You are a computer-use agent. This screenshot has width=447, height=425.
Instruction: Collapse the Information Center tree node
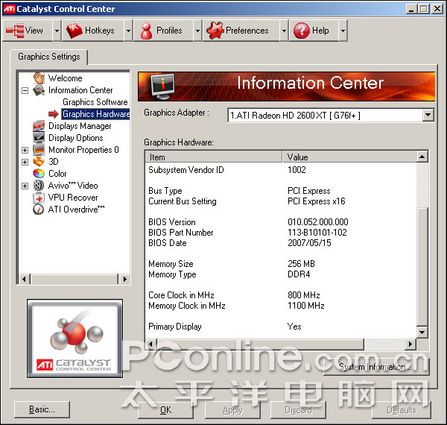(x=25, y=90)
